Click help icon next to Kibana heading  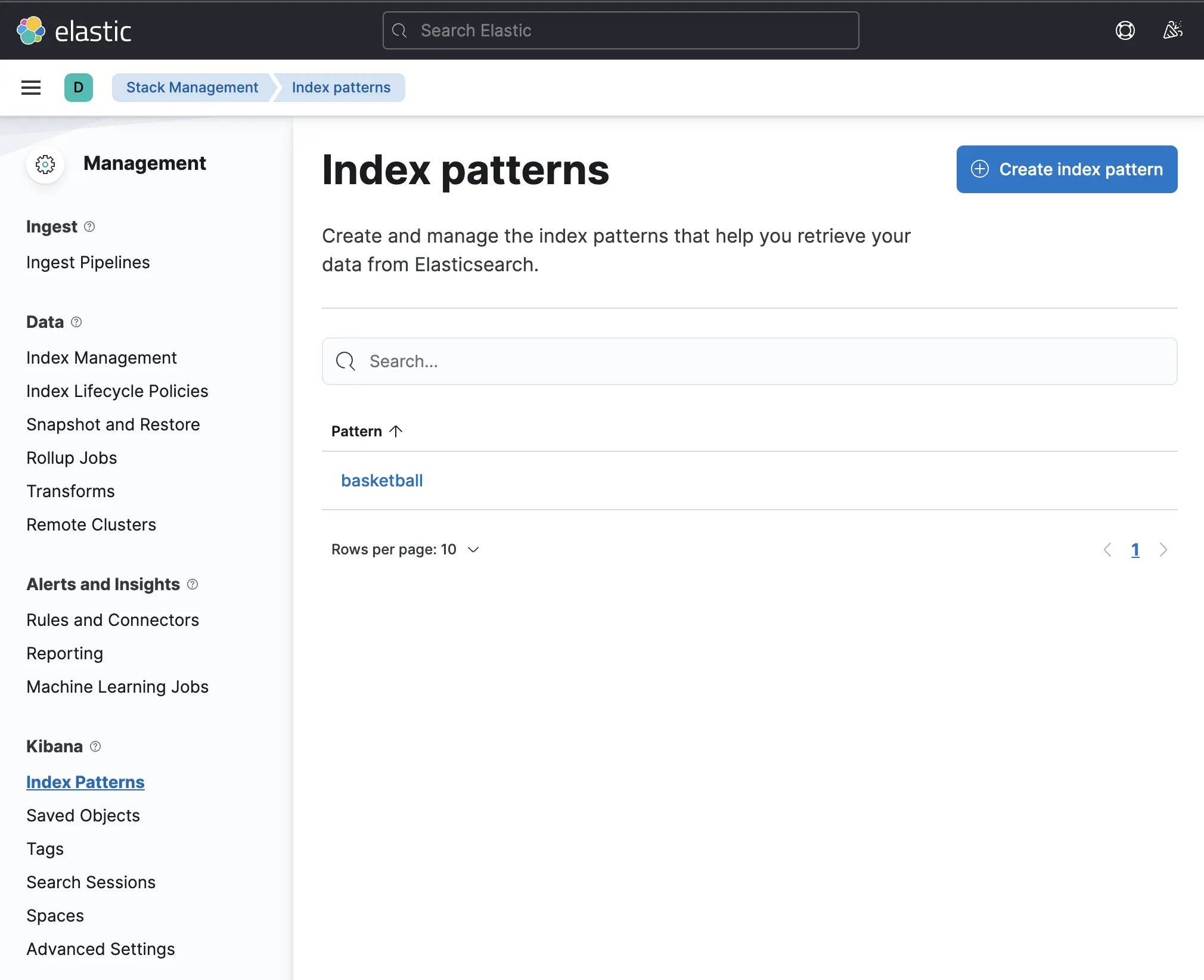point(95,746)
